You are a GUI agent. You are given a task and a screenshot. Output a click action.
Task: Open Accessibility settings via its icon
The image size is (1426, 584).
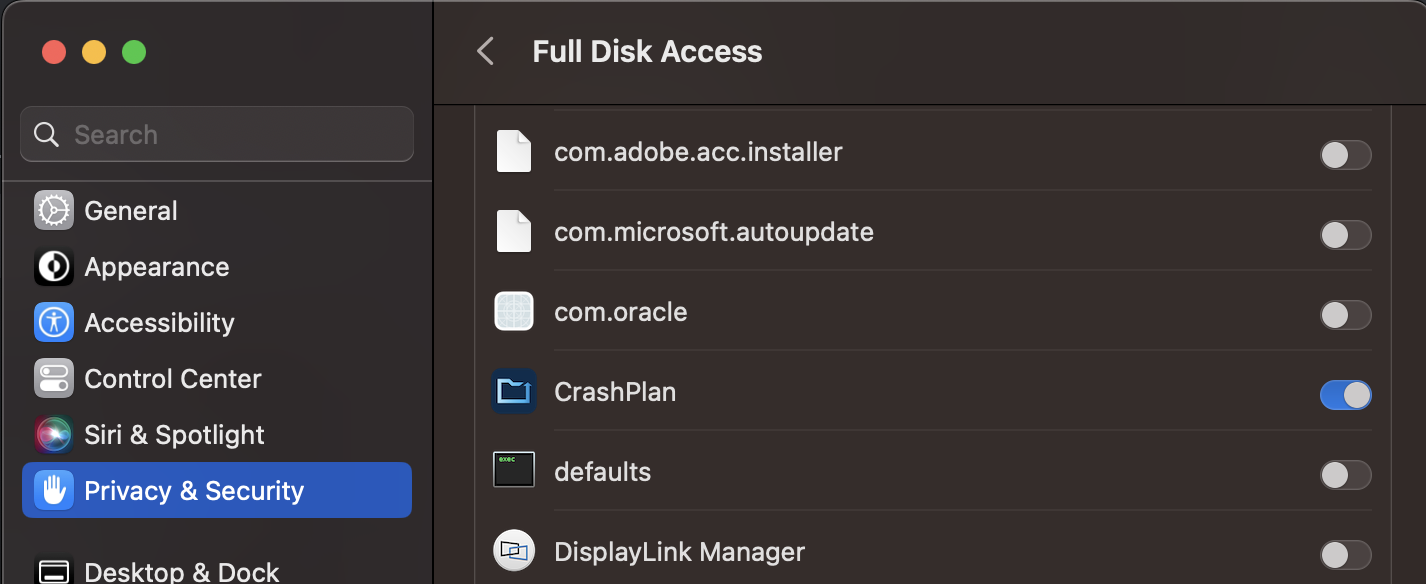(x=54, y=322)
